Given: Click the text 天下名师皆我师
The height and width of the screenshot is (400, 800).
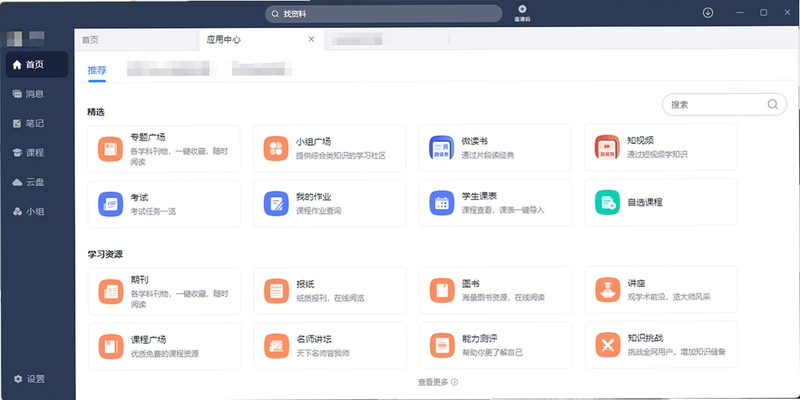Looking at the screenshot, I should click(x=323, y=353).
